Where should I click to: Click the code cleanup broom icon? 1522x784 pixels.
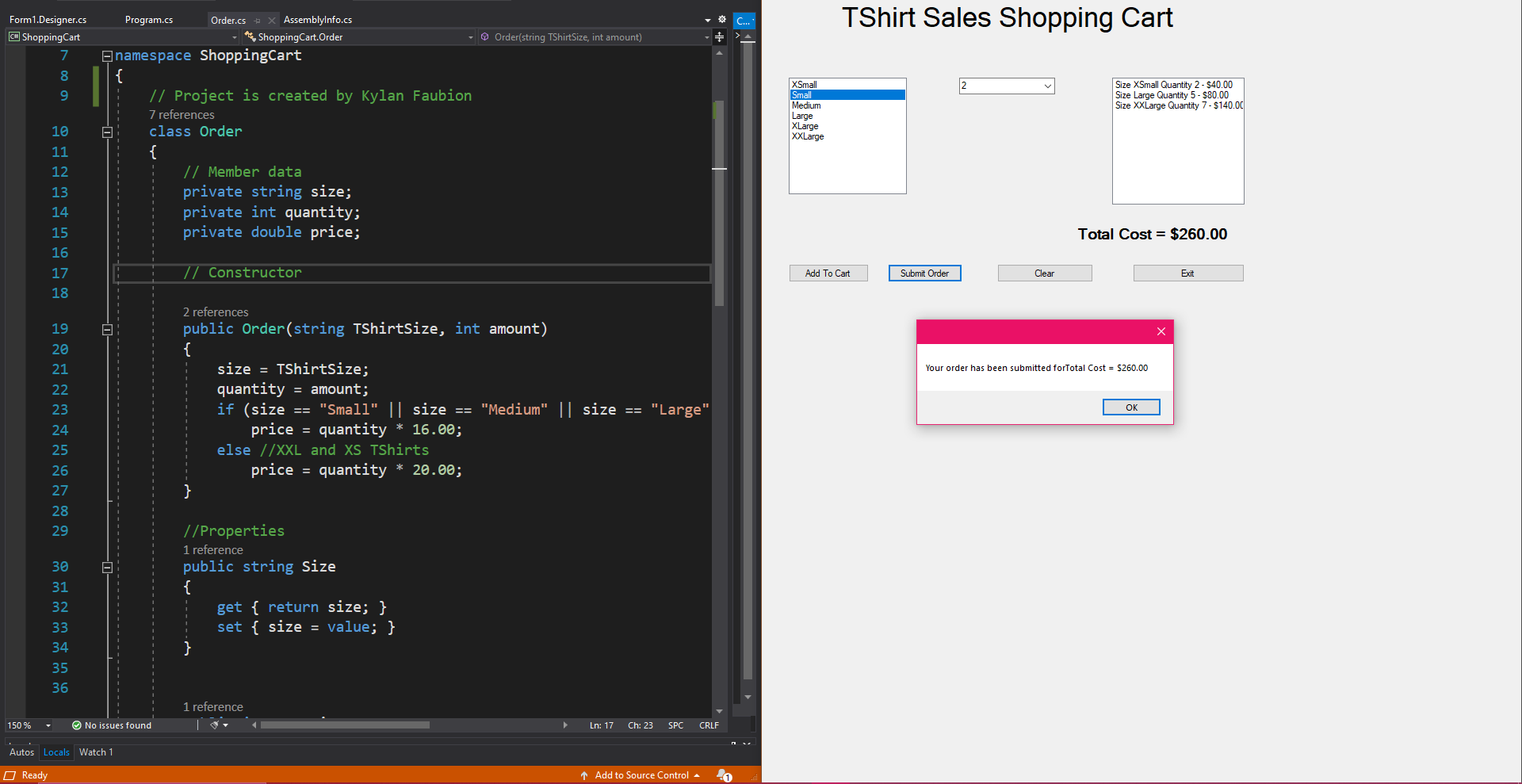click(214, 725)
